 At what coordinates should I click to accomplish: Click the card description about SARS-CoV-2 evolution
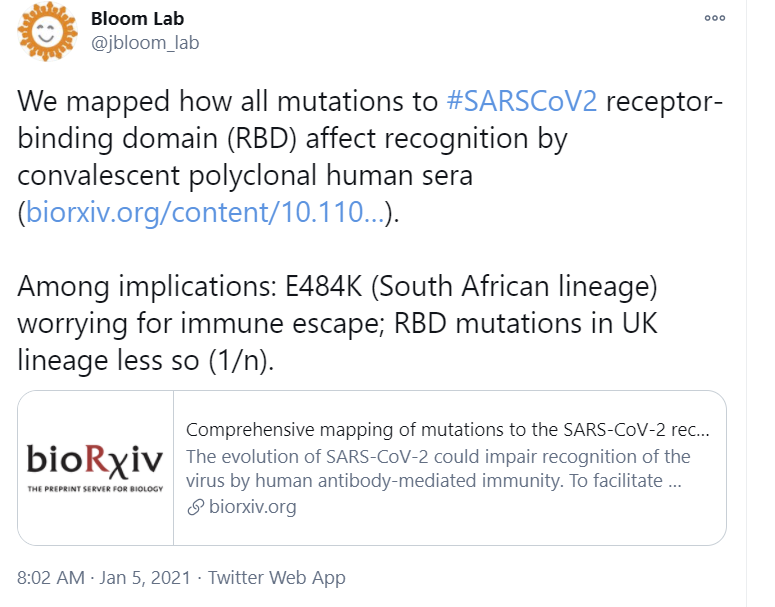pos(438,468)
